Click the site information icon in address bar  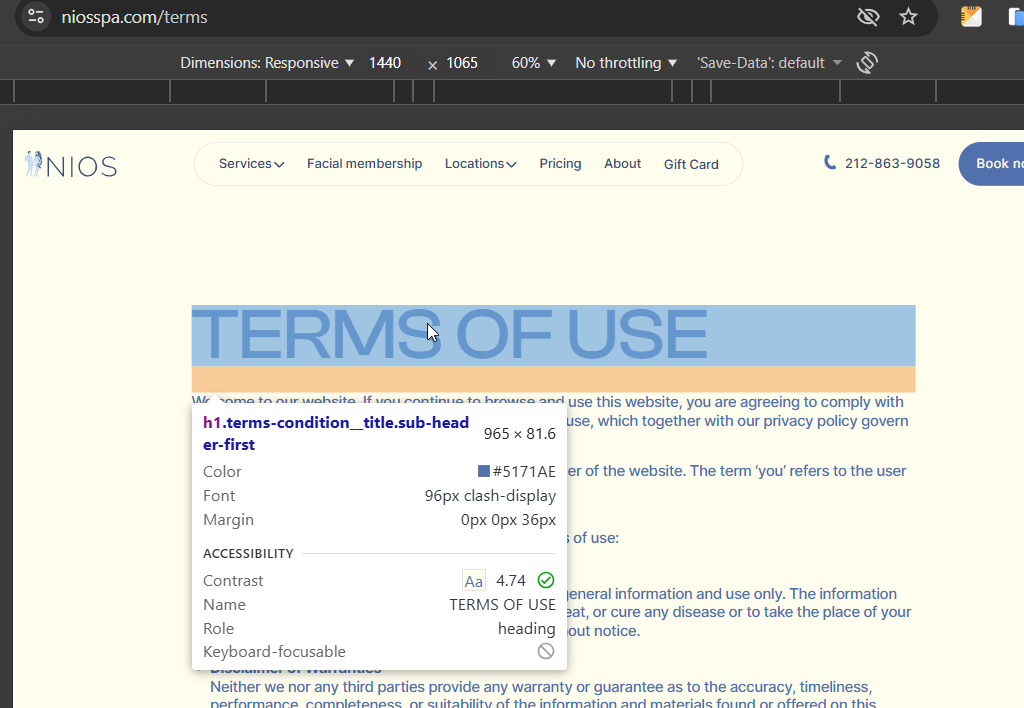click(x=36, y=17)
